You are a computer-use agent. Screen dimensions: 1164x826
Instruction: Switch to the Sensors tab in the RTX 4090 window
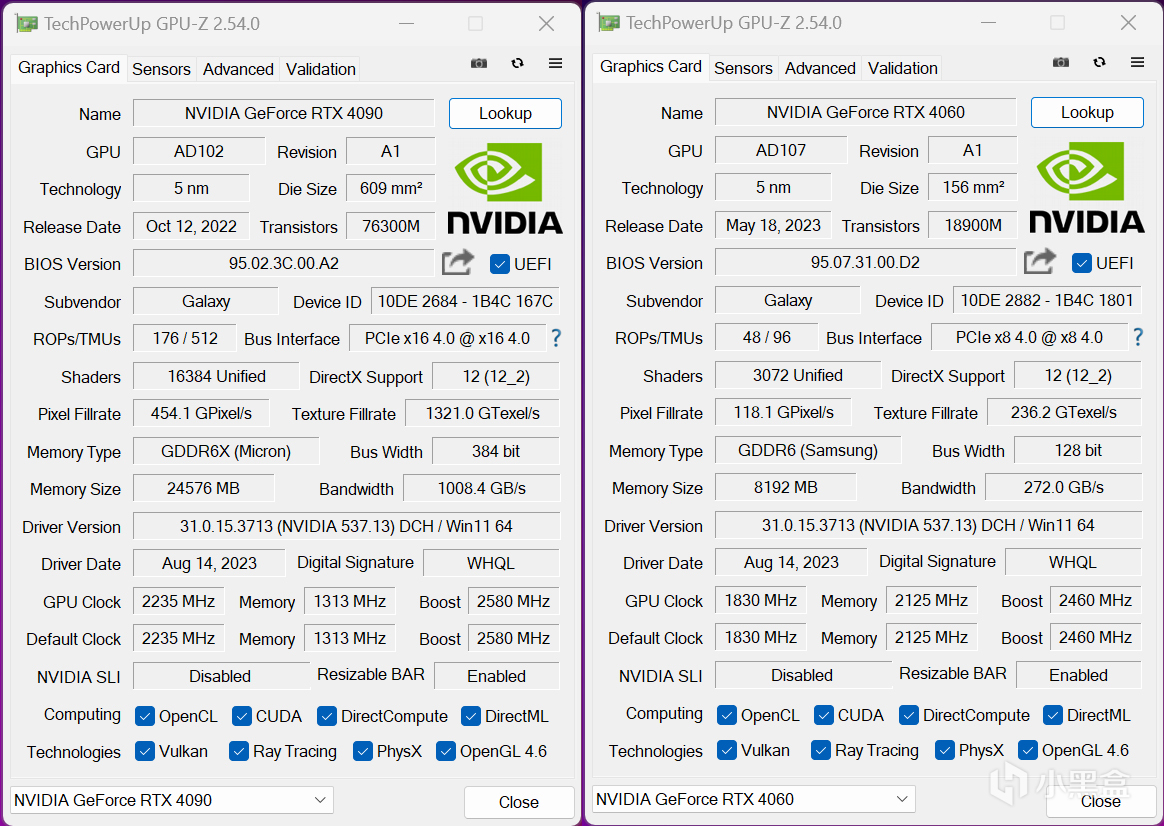click(x=161, y=69)
